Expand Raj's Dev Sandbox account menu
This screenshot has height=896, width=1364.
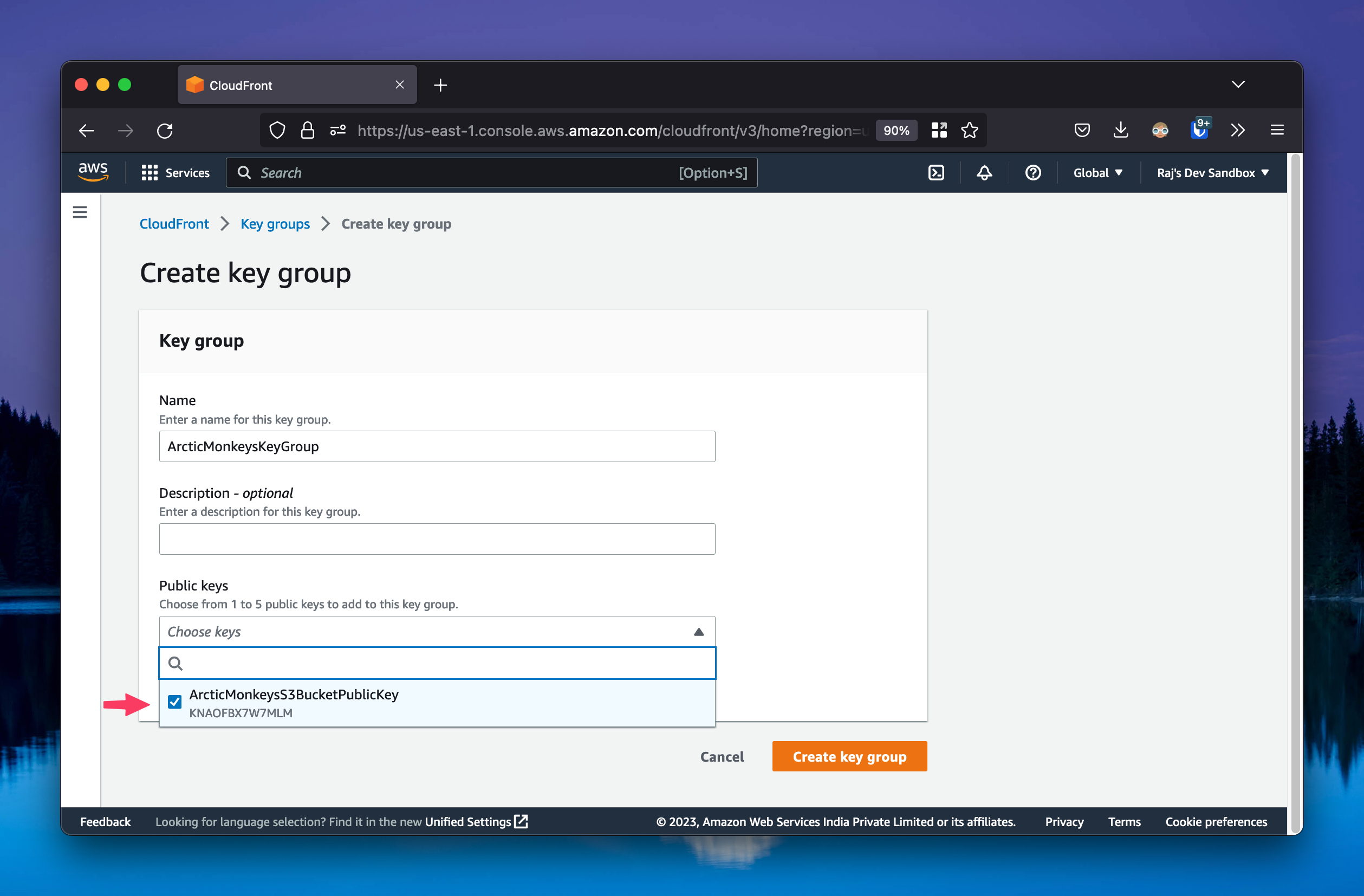click(x=1212, y=173)
